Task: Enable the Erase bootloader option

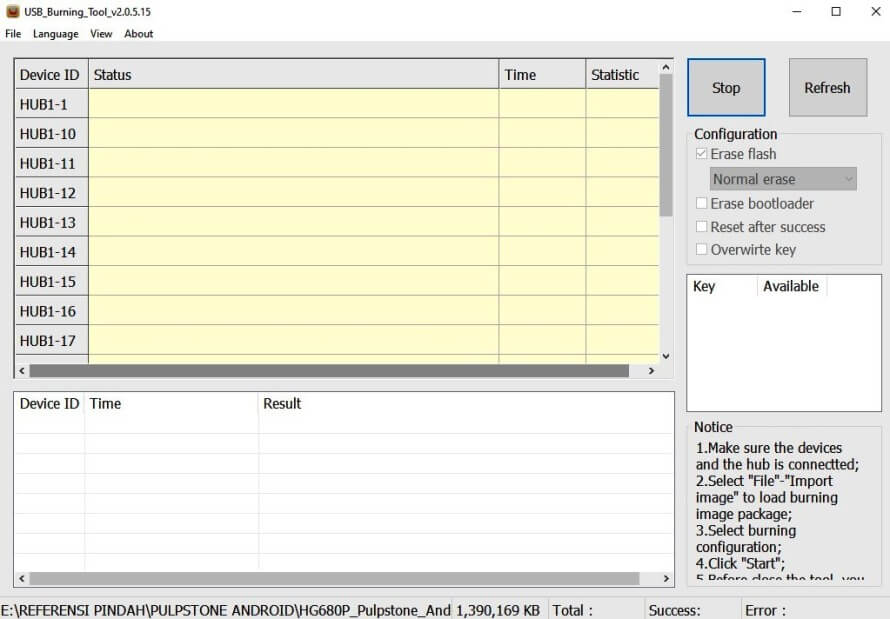Action: (701, 202)
